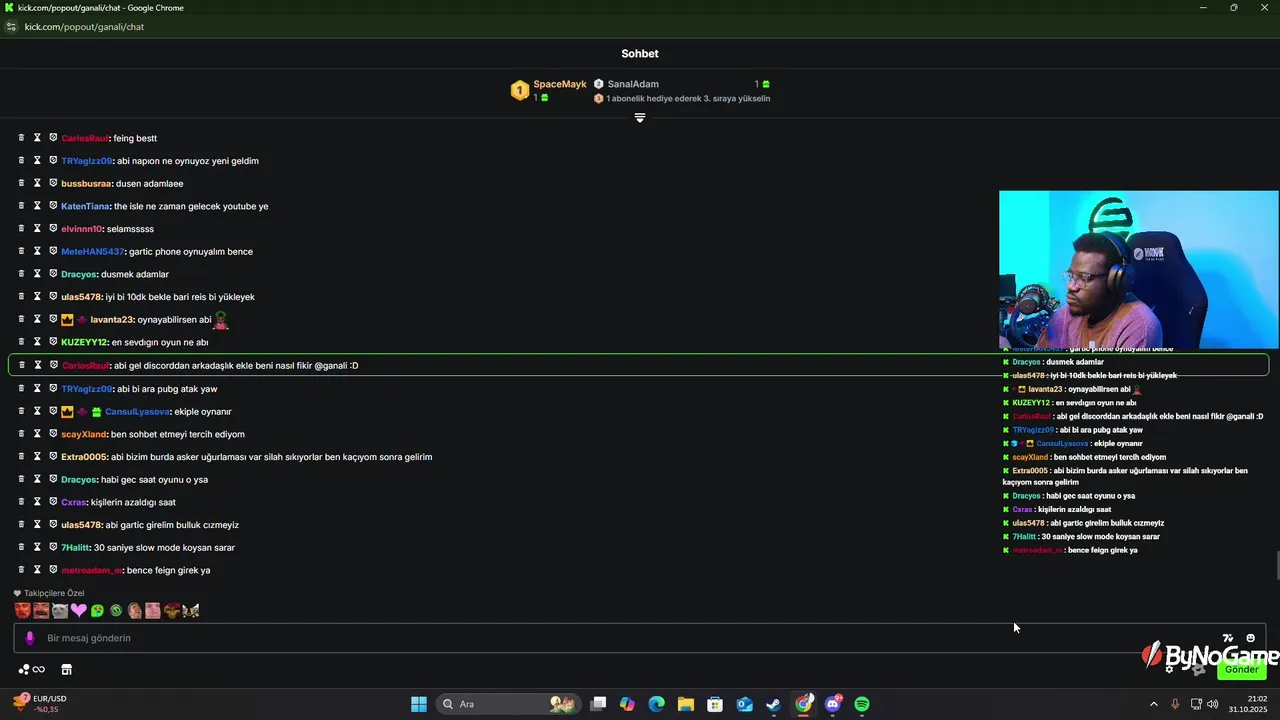Click the Gönder send button

(x=1241, y=669)
